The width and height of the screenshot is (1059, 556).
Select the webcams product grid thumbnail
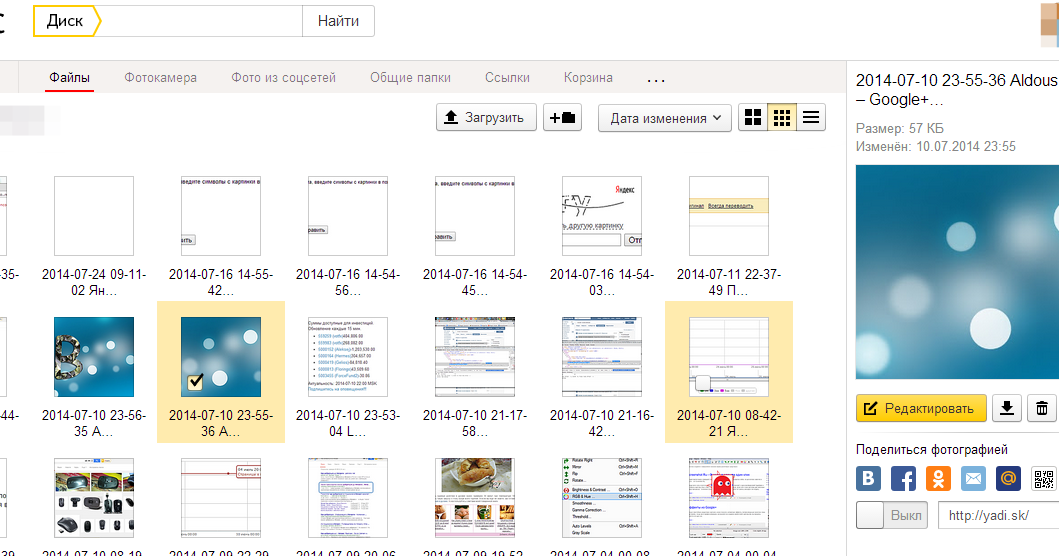94,498
